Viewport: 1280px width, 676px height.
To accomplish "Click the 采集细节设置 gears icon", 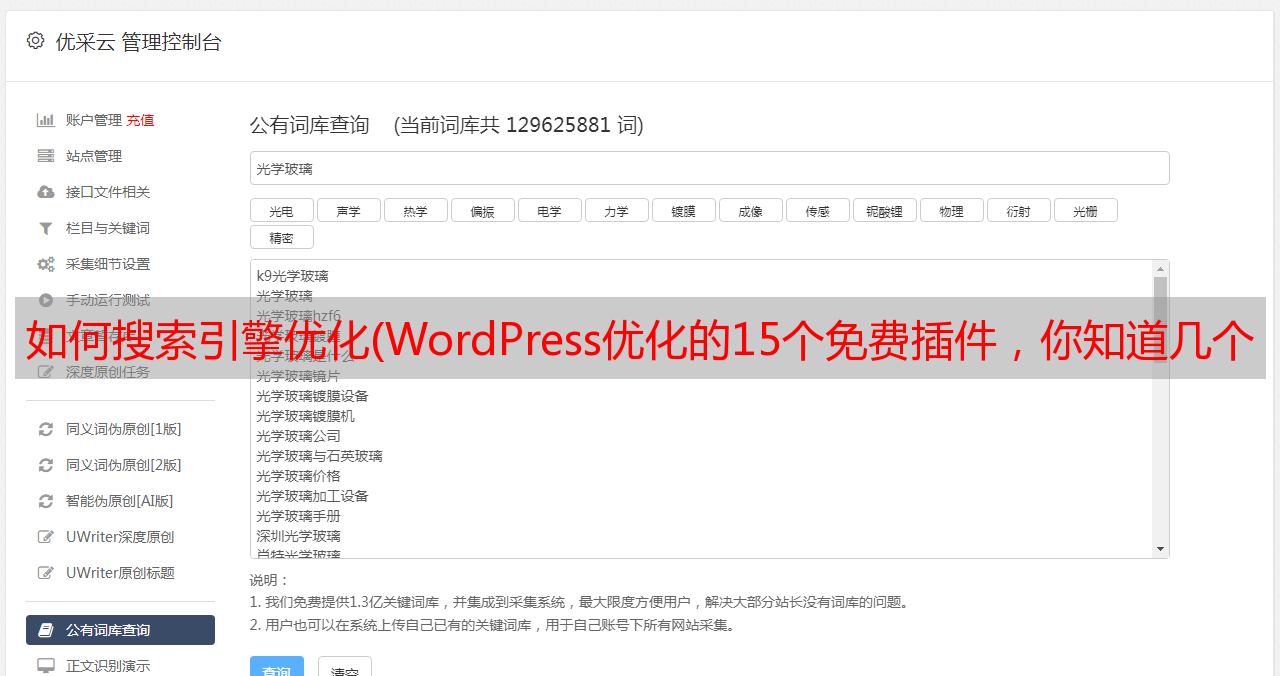I will coord(45,264).
